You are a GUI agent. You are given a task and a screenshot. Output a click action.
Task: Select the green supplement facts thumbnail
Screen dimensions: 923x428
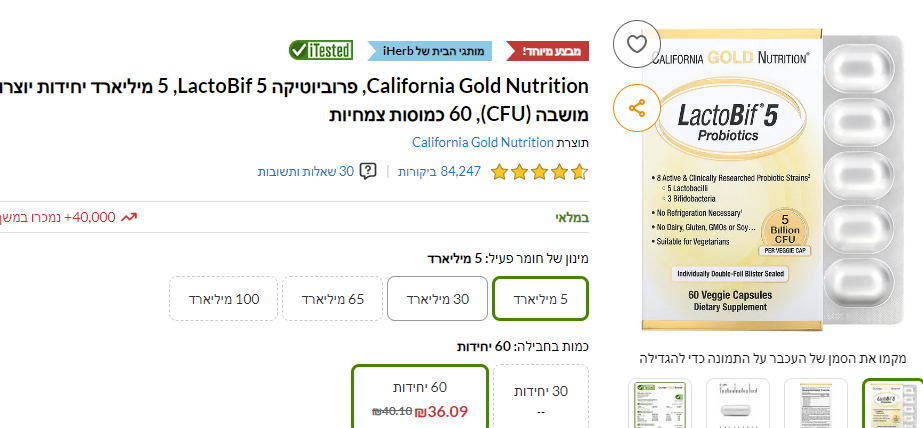click(660, 405)
